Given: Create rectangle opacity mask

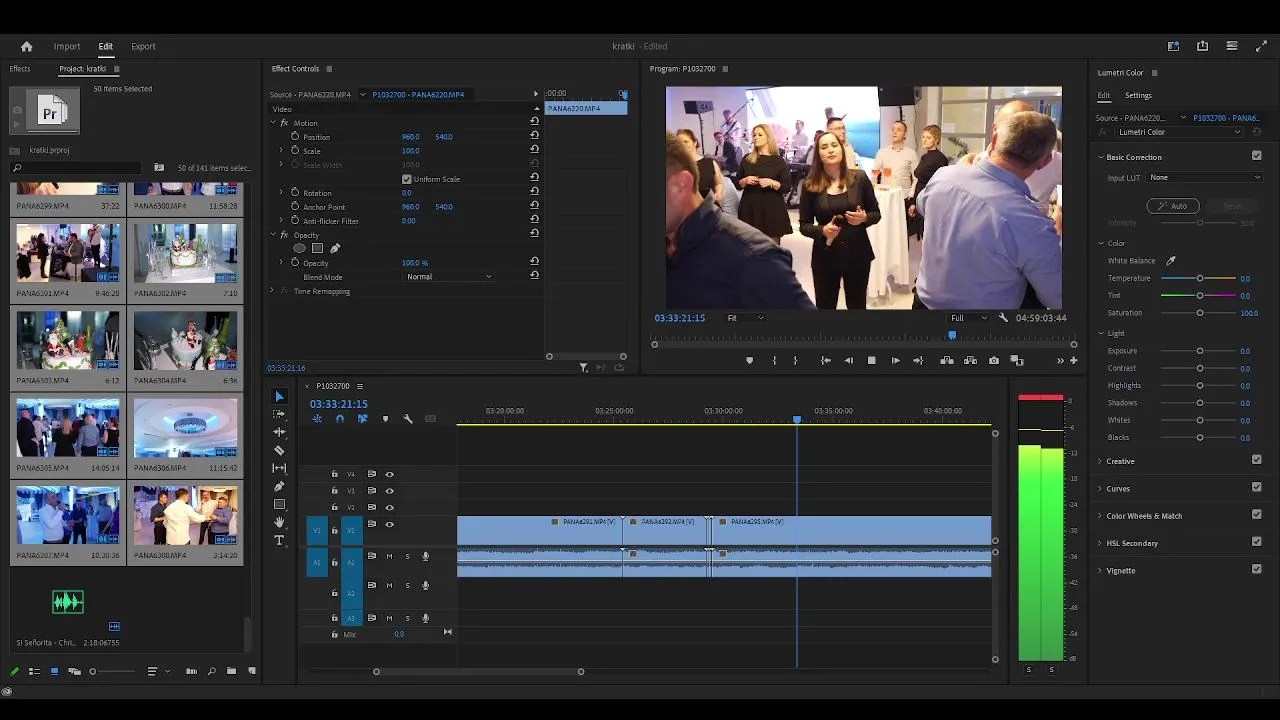Looking at the screenshot, I should click(x=317, y=248).
